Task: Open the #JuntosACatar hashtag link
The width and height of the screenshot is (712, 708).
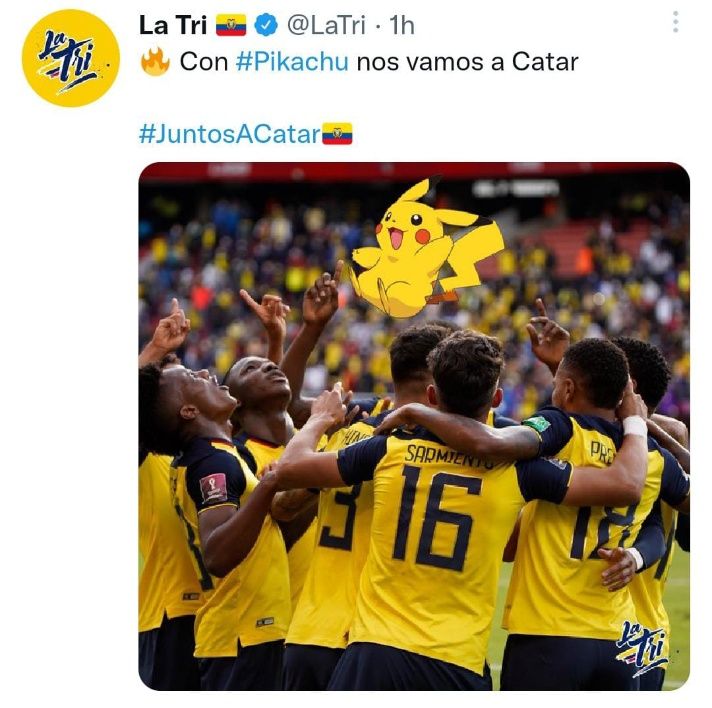Action: coord(230,134)
